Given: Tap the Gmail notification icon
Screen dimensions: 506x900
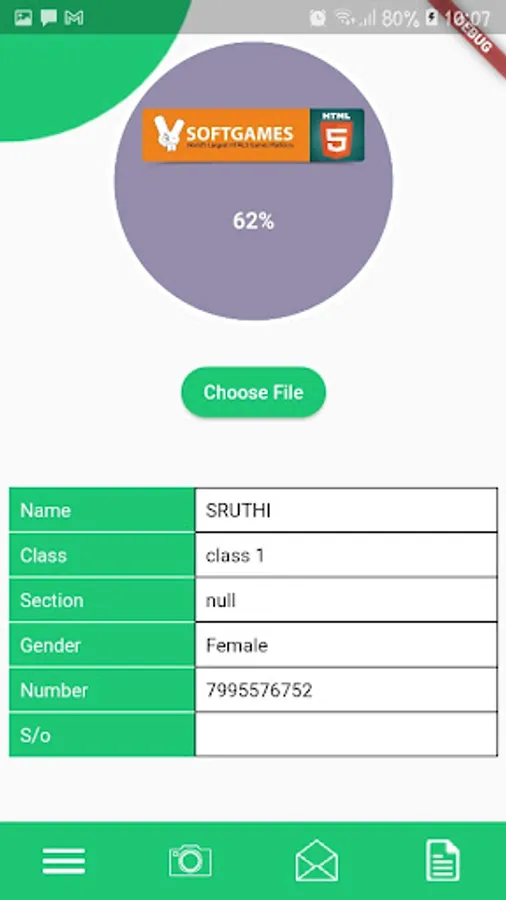Looking at the screenshot, I should click(74, 18).
